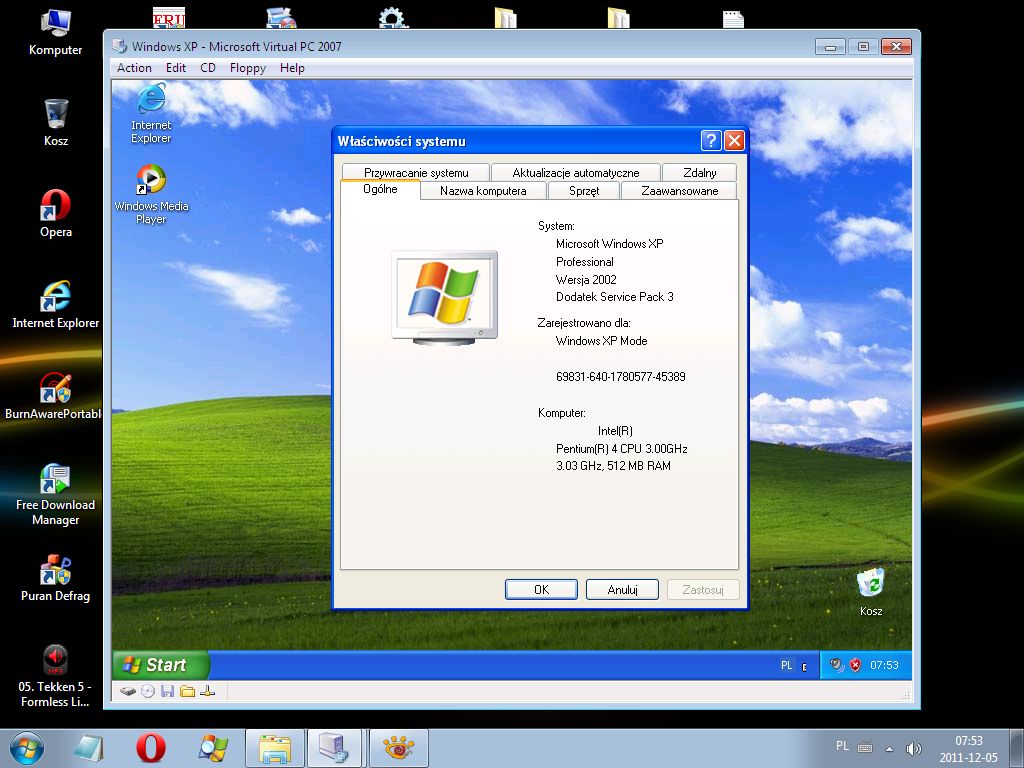Select the Ogólne tab
This screenshot has width=1024, height=768.
click(x=380, y=189)
